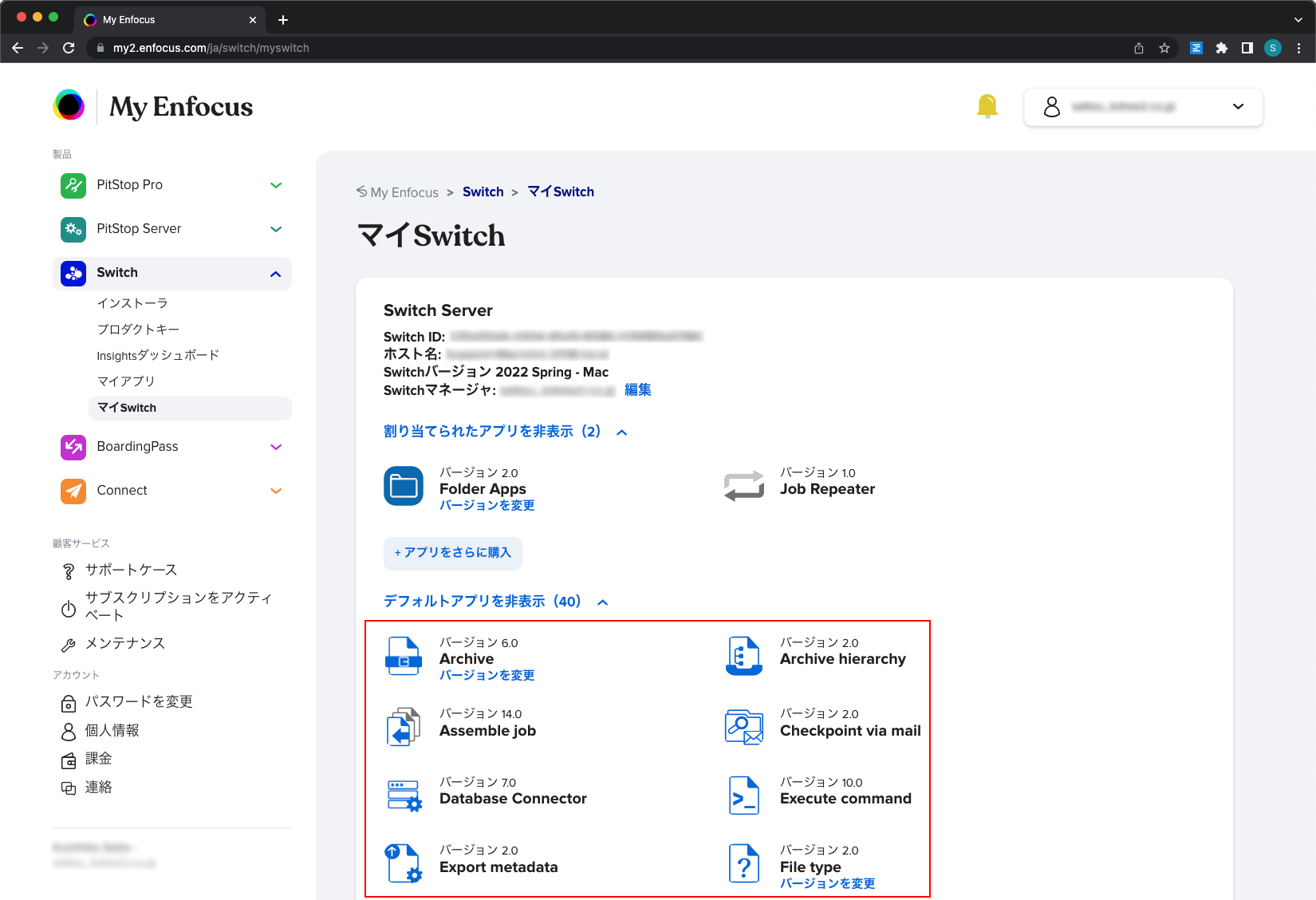Expand the PitStop Server menu chevron

tap(276, 229)
